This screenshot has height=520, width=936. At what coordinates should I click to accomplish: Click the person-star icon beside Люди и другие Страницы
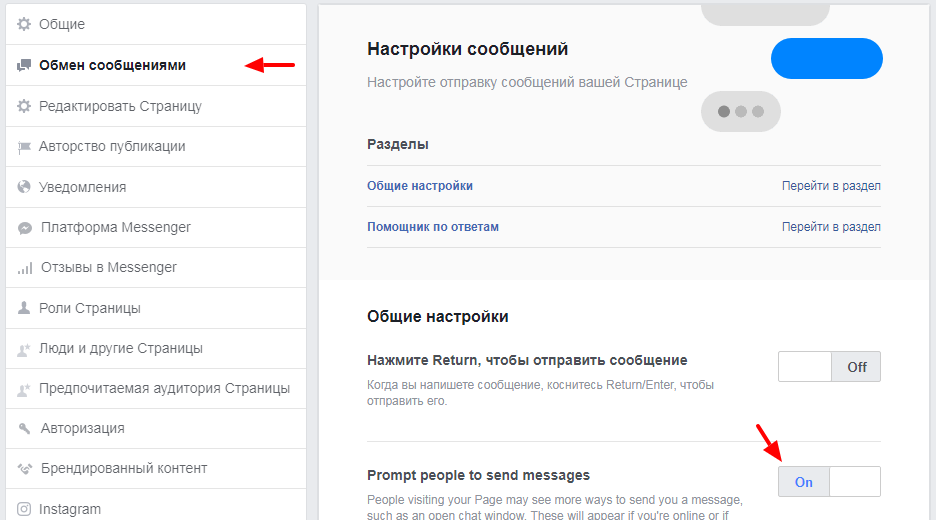pyautogui.click(x=24, y=349)
